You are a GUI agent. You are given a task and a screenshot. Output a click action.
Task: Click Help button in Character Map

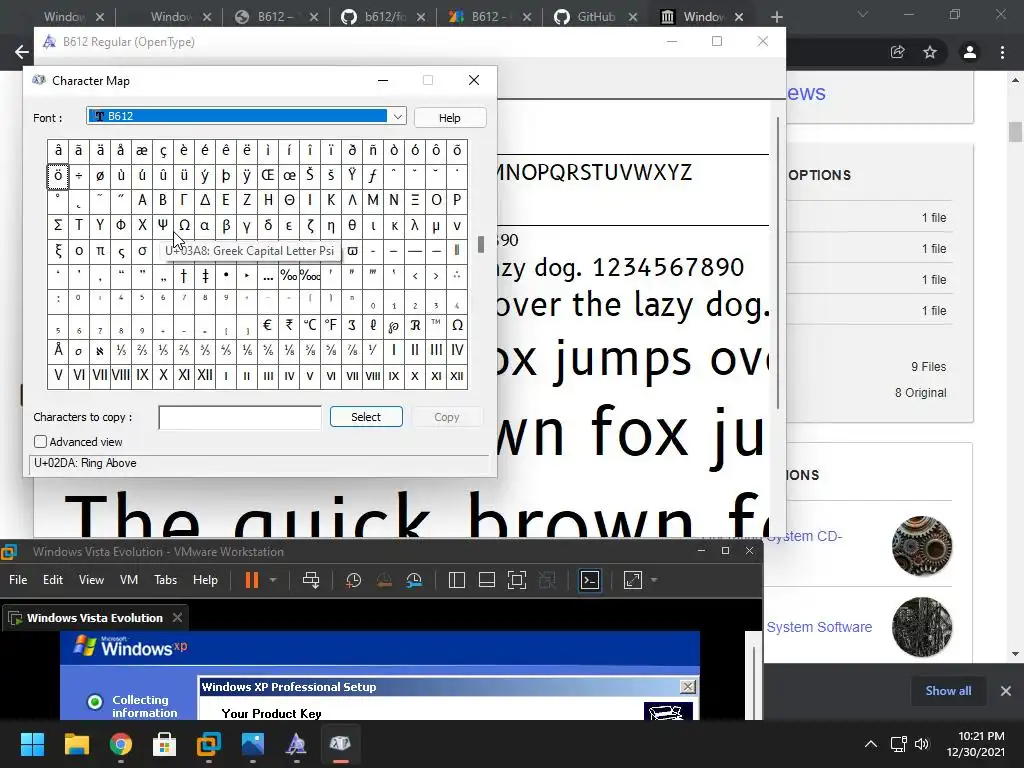pos(449,118)
